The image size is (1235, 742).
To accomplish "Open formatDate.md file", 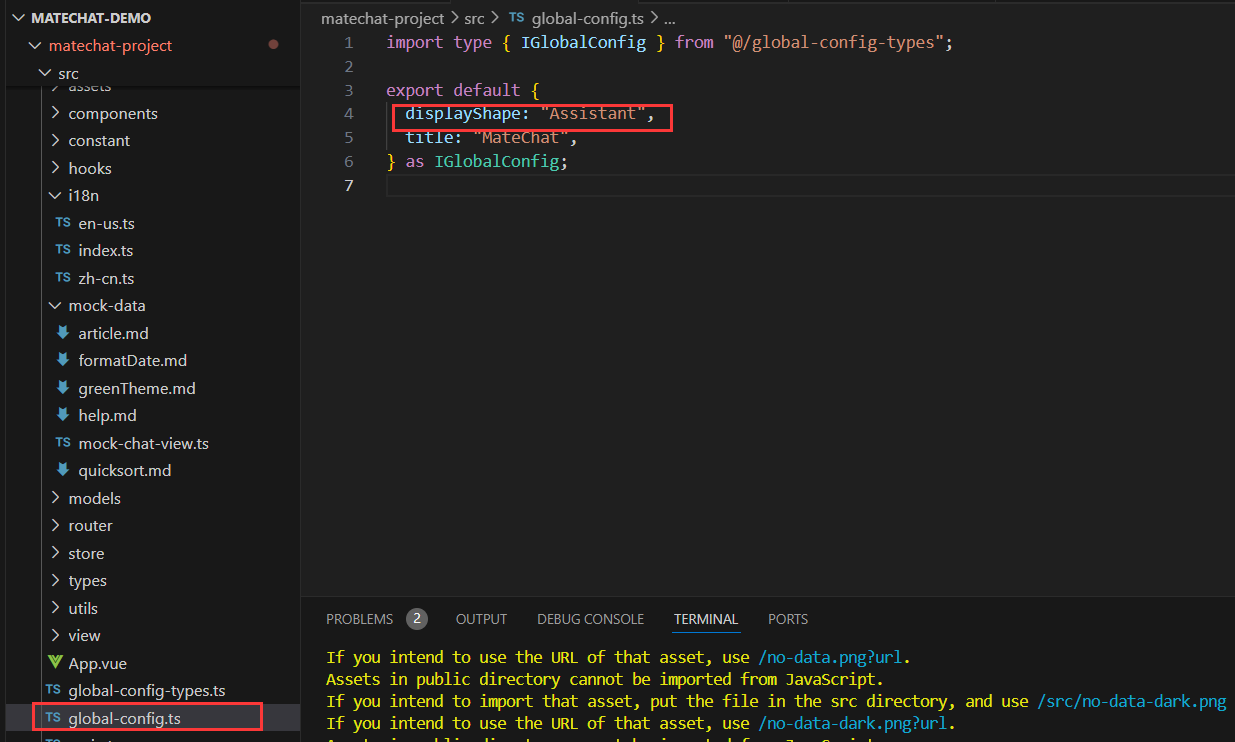I will 132,360.
